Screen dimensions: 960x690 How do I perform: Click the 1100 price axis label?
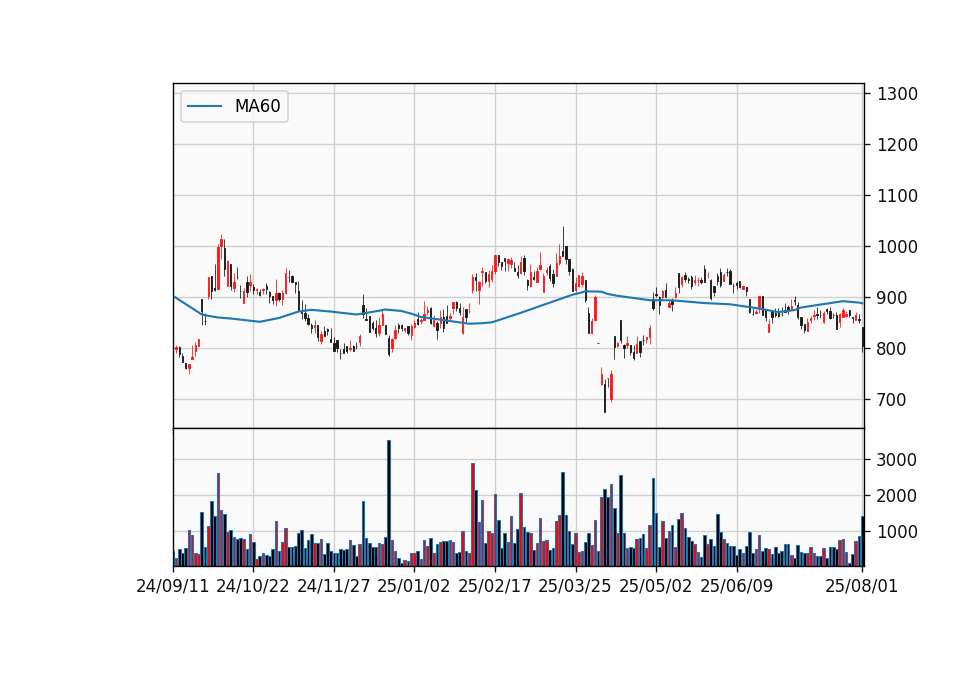pyautogui.click(x=897, y=195)
